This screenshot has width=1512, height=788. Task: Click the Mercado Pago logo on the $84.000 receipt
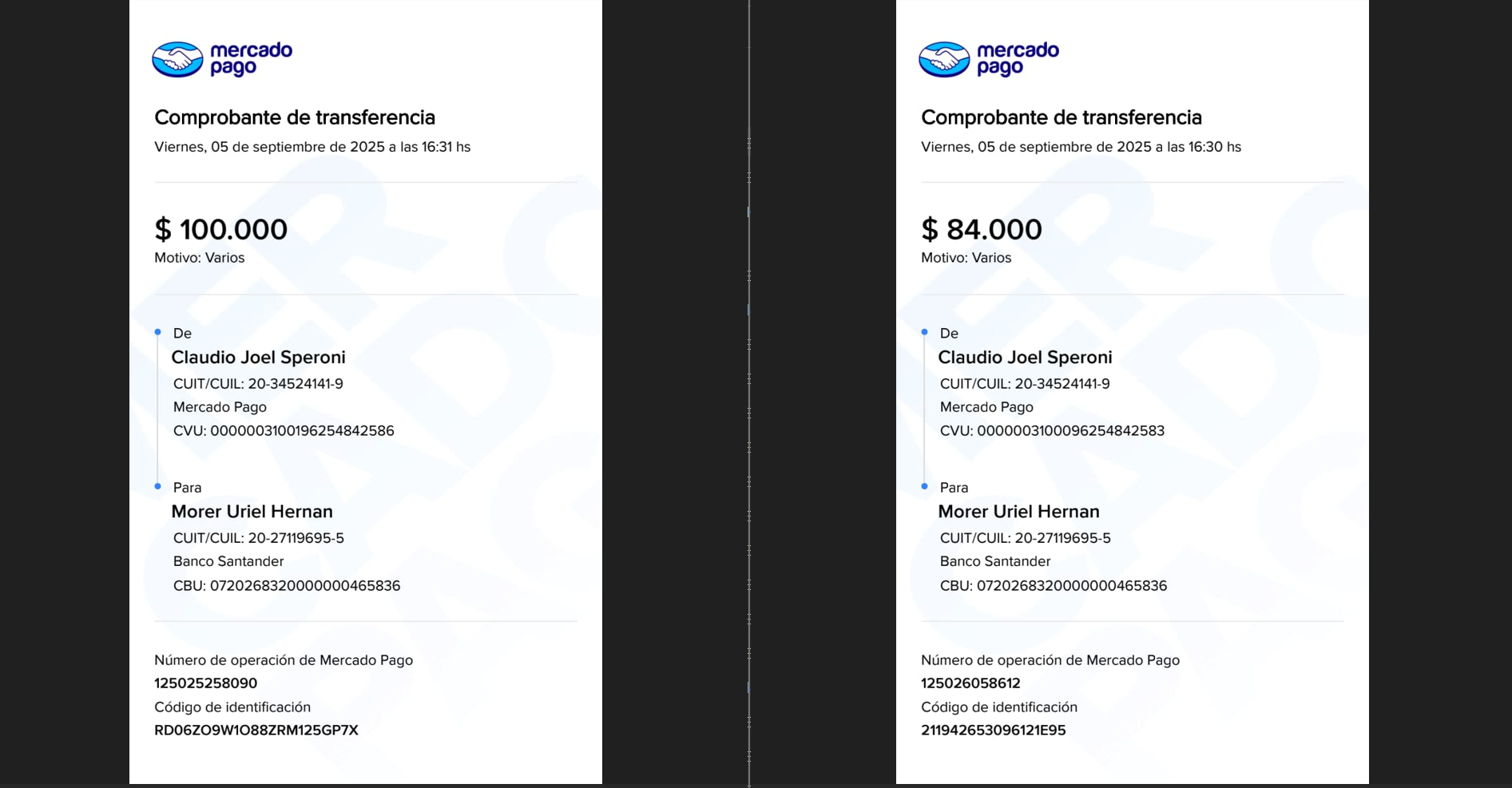coord(989,59)
